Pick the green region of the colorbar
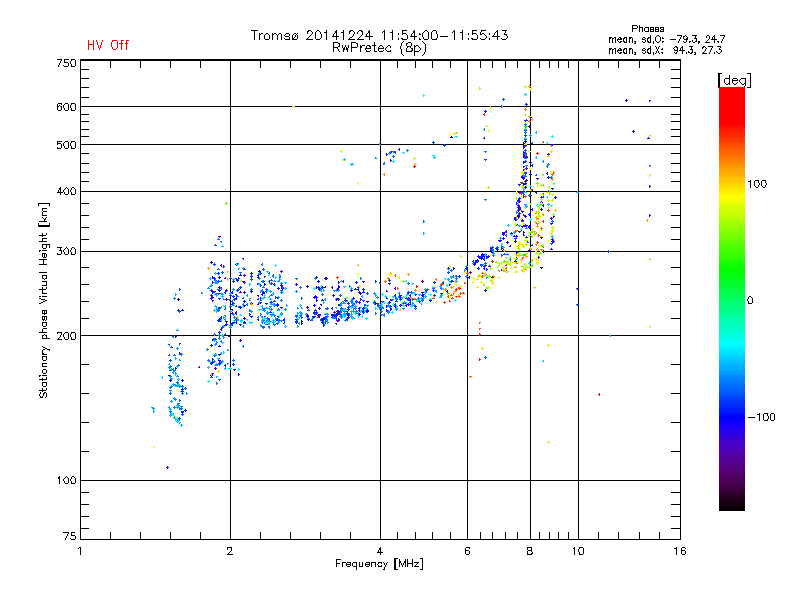The height and width of the screenshot is (600, 800). (x=731, y=290)
